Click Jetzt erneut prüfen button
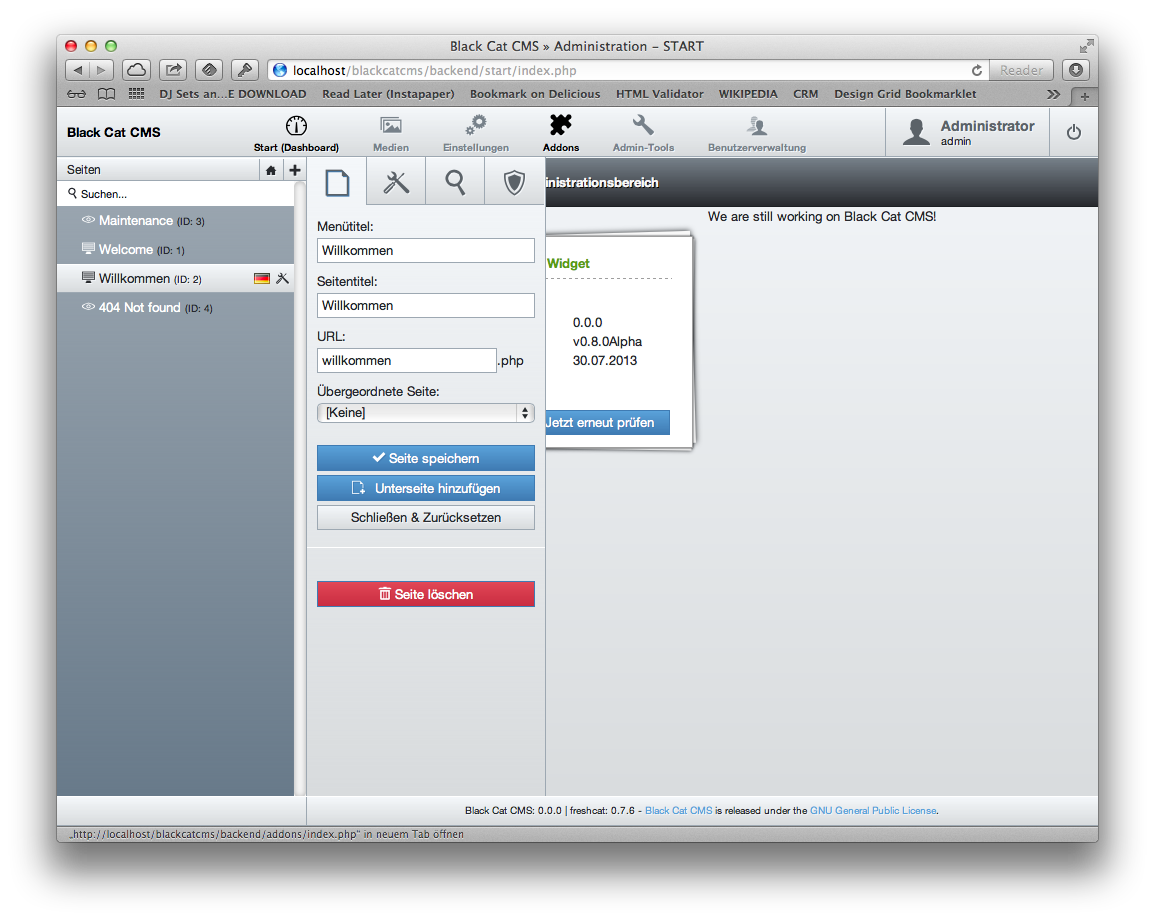1155x921 pixels. point(608,422)
